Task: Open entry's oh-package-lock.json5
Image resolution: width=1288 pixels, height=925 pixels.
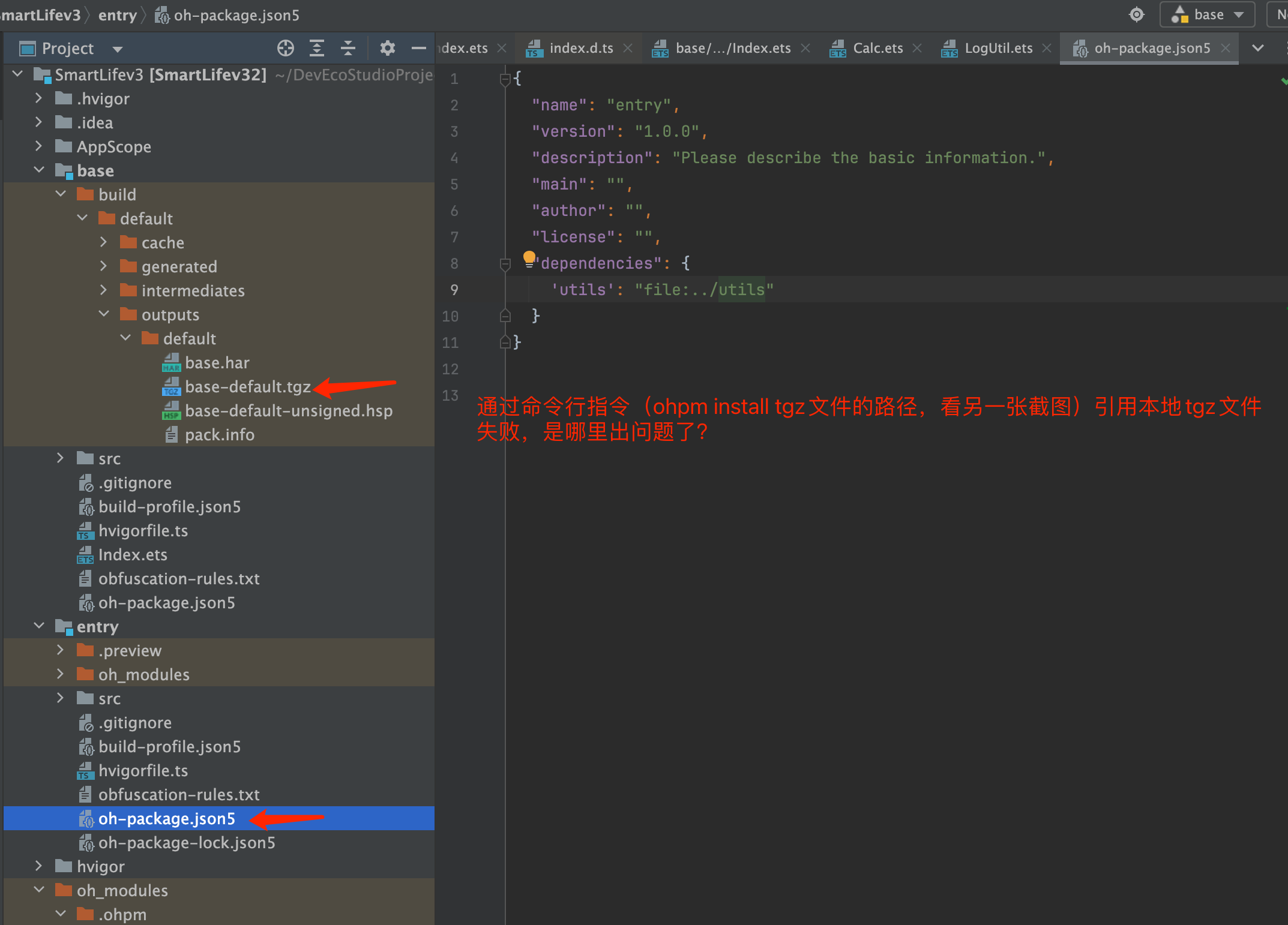Action: pyautogui.click(x=177, y=842)
